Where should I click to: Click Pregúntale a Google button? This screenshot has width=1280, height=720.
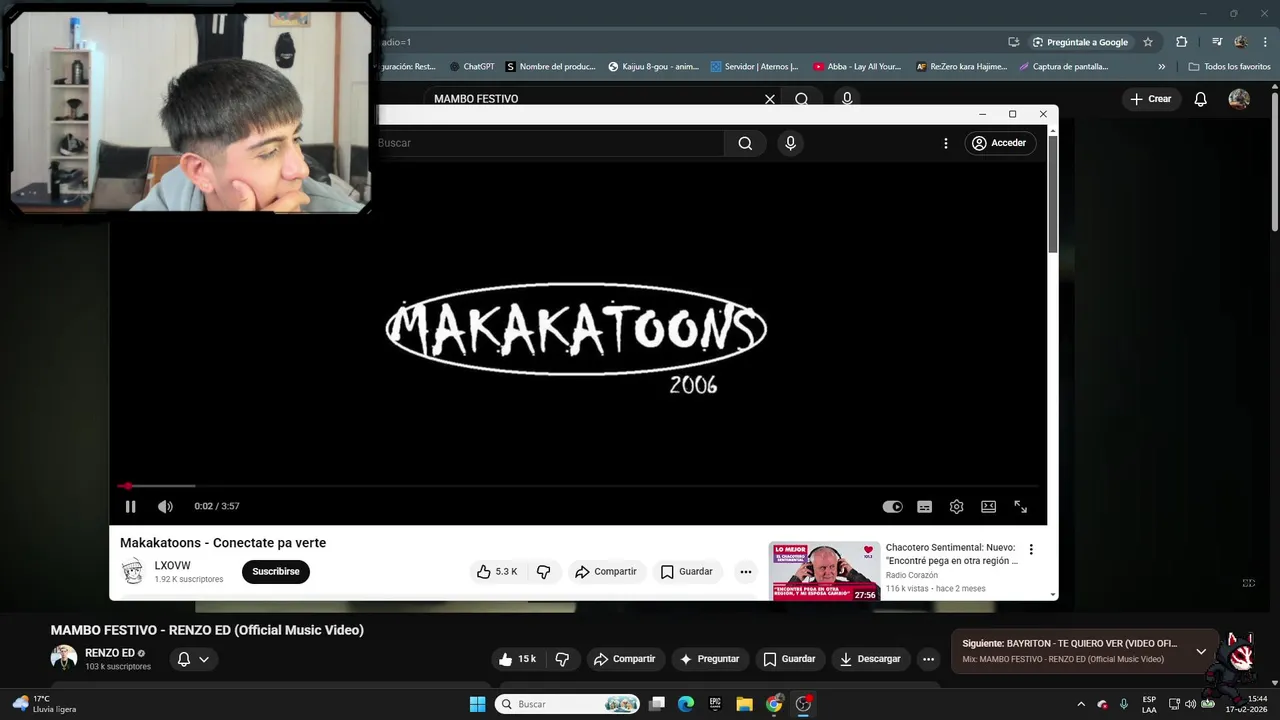point(1080,42)
